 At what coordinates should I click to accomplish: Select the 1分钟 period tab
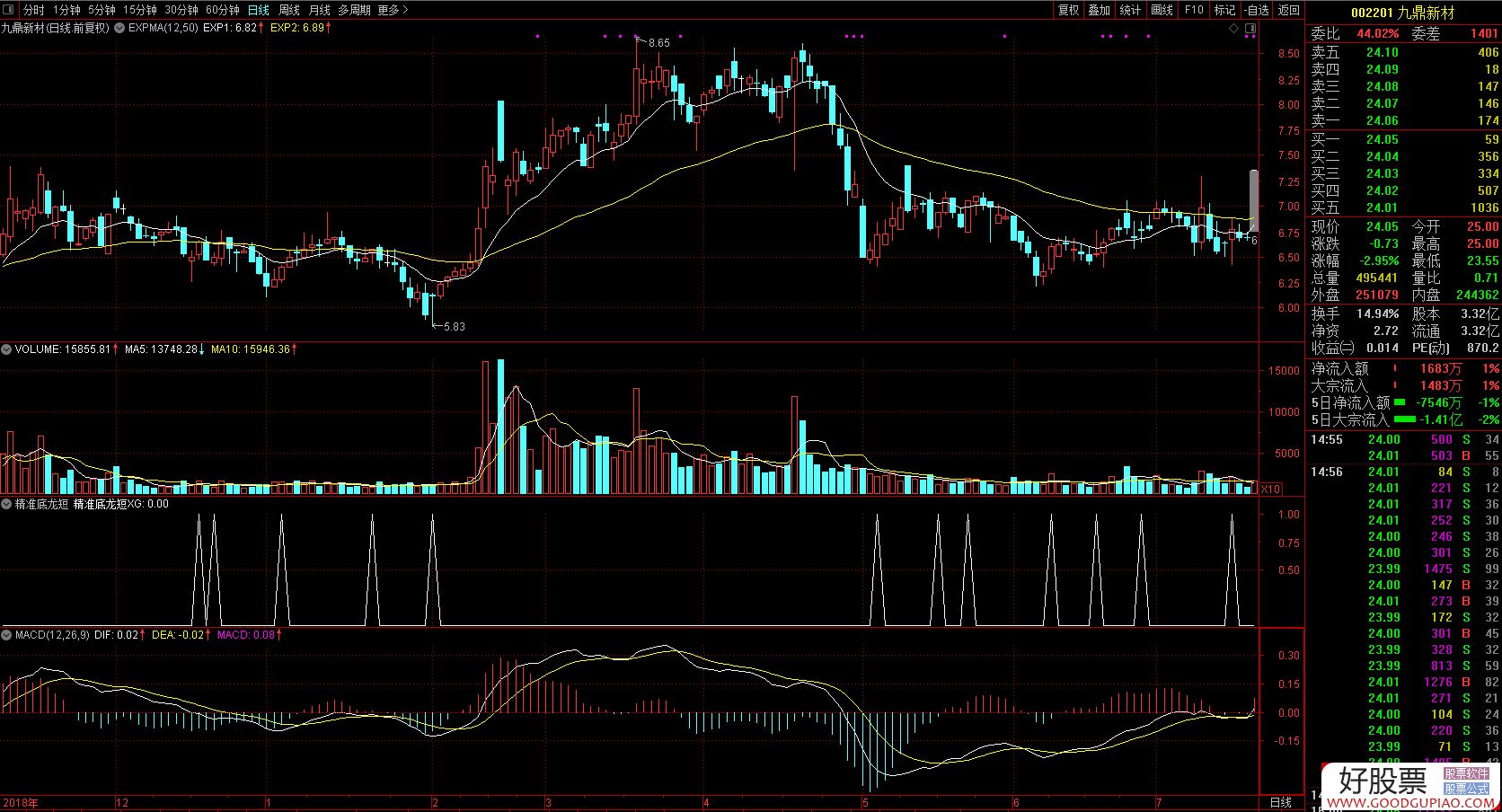coord(66,10)
